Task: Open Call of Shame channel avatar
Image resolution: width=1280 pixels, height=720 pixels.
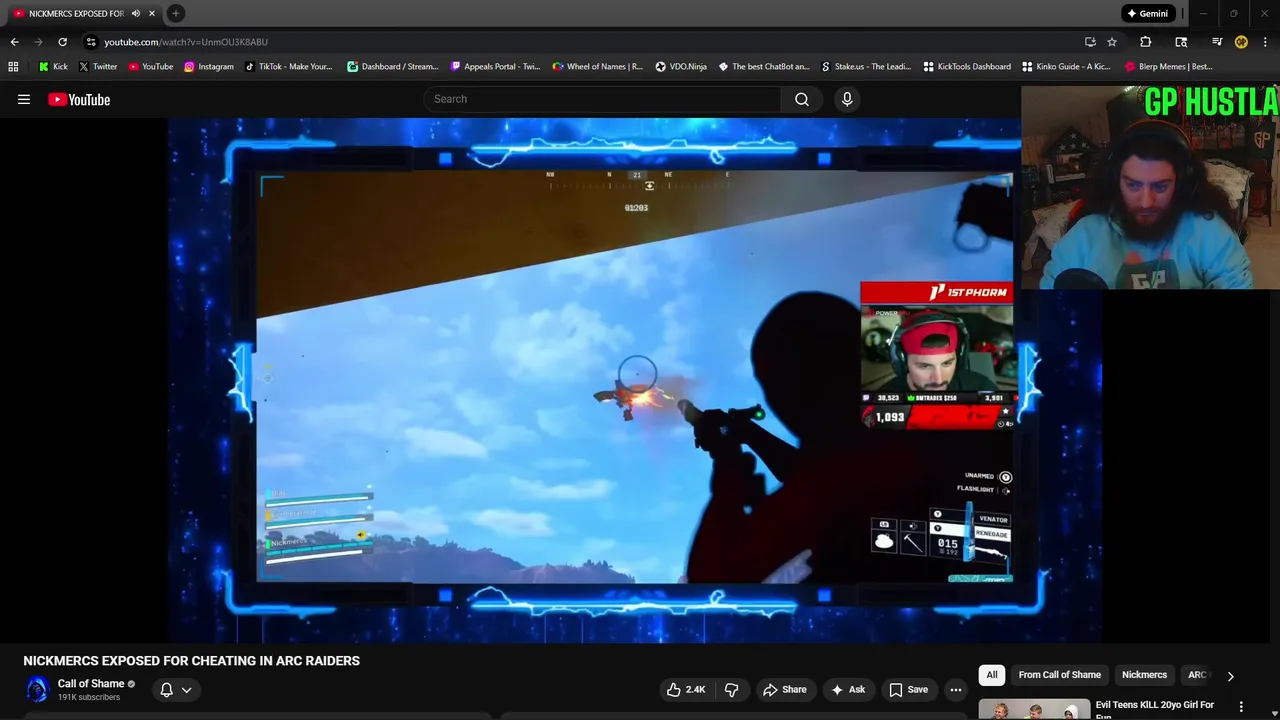Action: (x=37, y=689)
